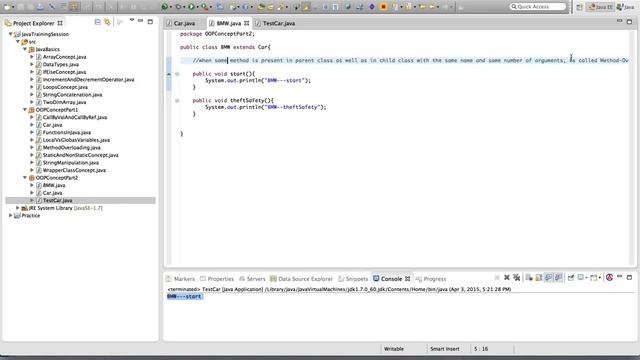
Task: Collapse the src folder
Action: [18, 42]
